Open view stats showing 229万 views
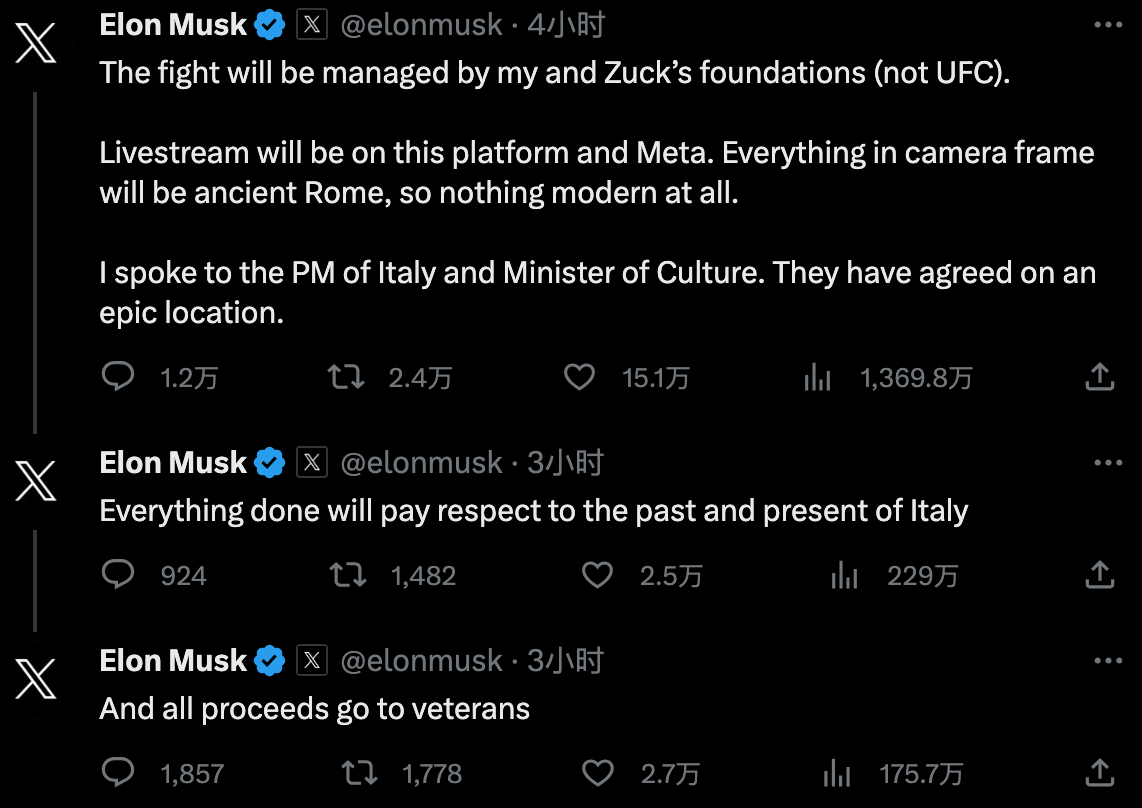 pos(845,575)
